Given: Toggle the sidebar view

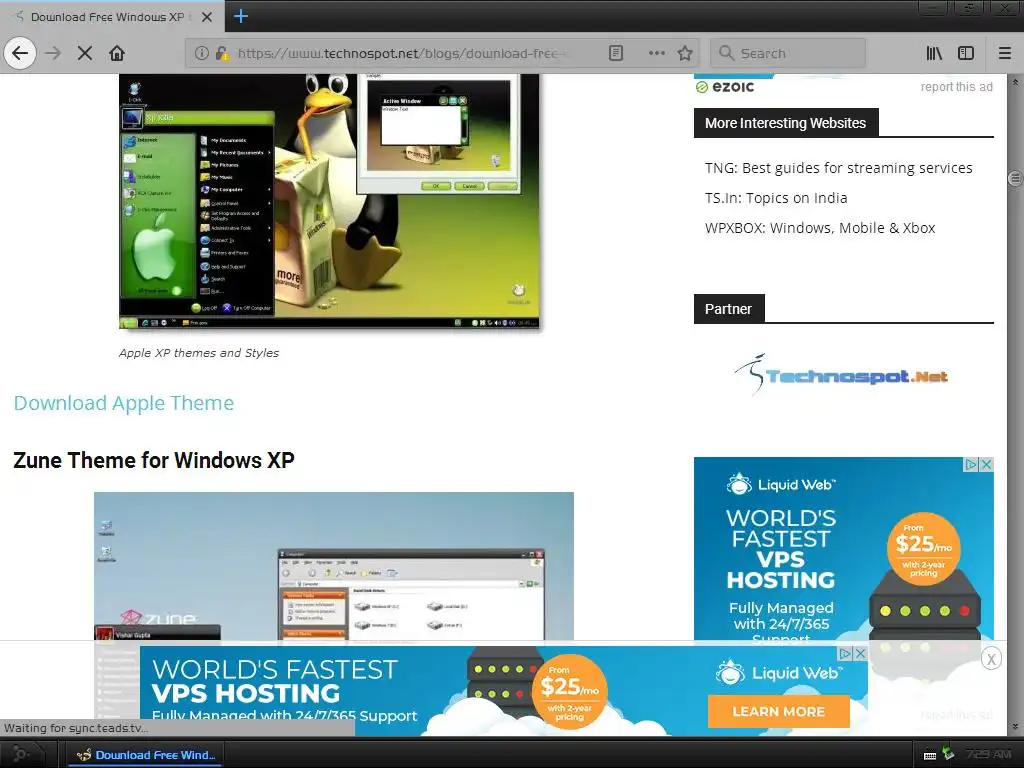Looking at the screenshot, I should [x=966, y=53].
